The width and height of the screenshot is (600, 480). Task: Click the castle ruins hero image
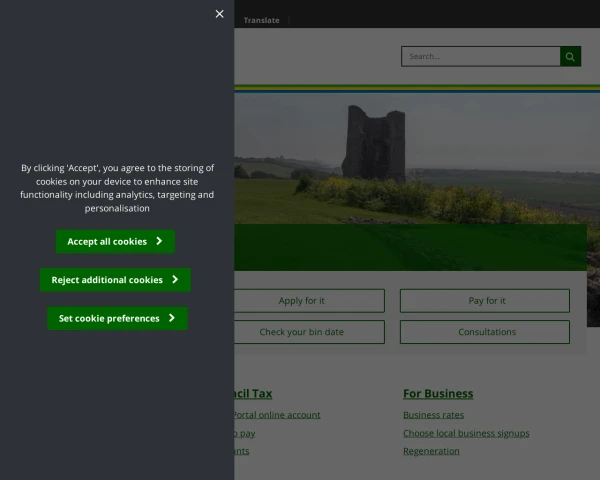tap(400, 160)
